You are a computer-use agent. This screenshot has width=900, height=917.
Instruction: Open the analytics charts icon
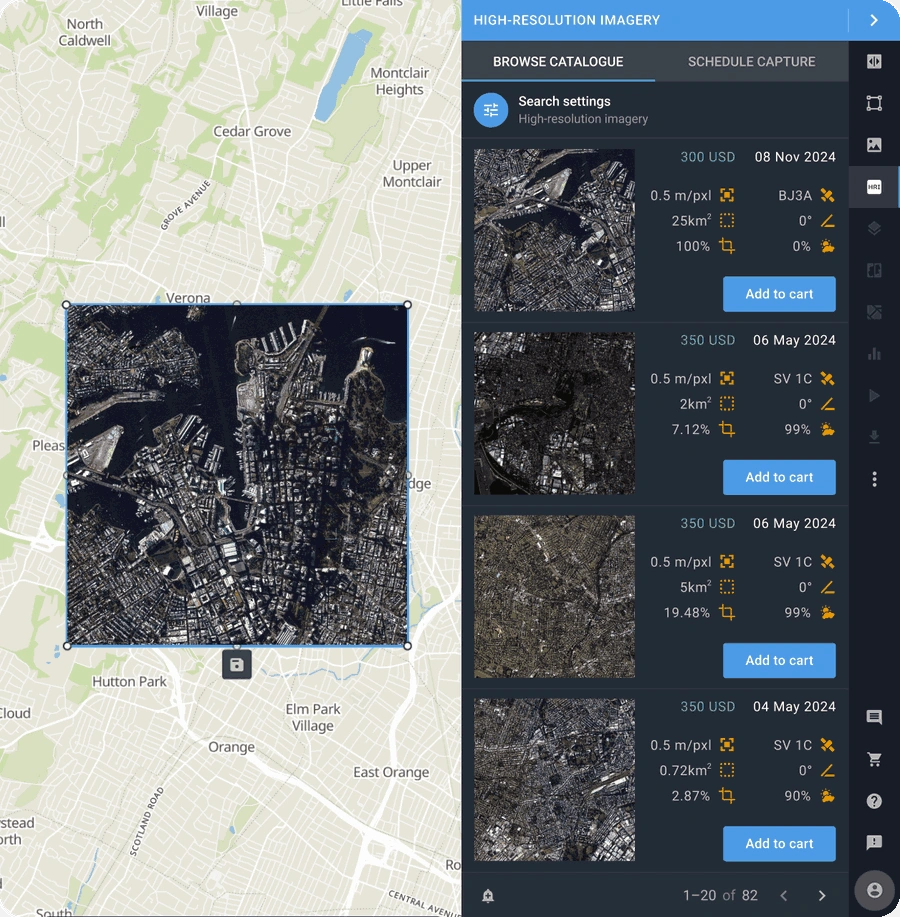pyautogui.click(x=874, y=354)
